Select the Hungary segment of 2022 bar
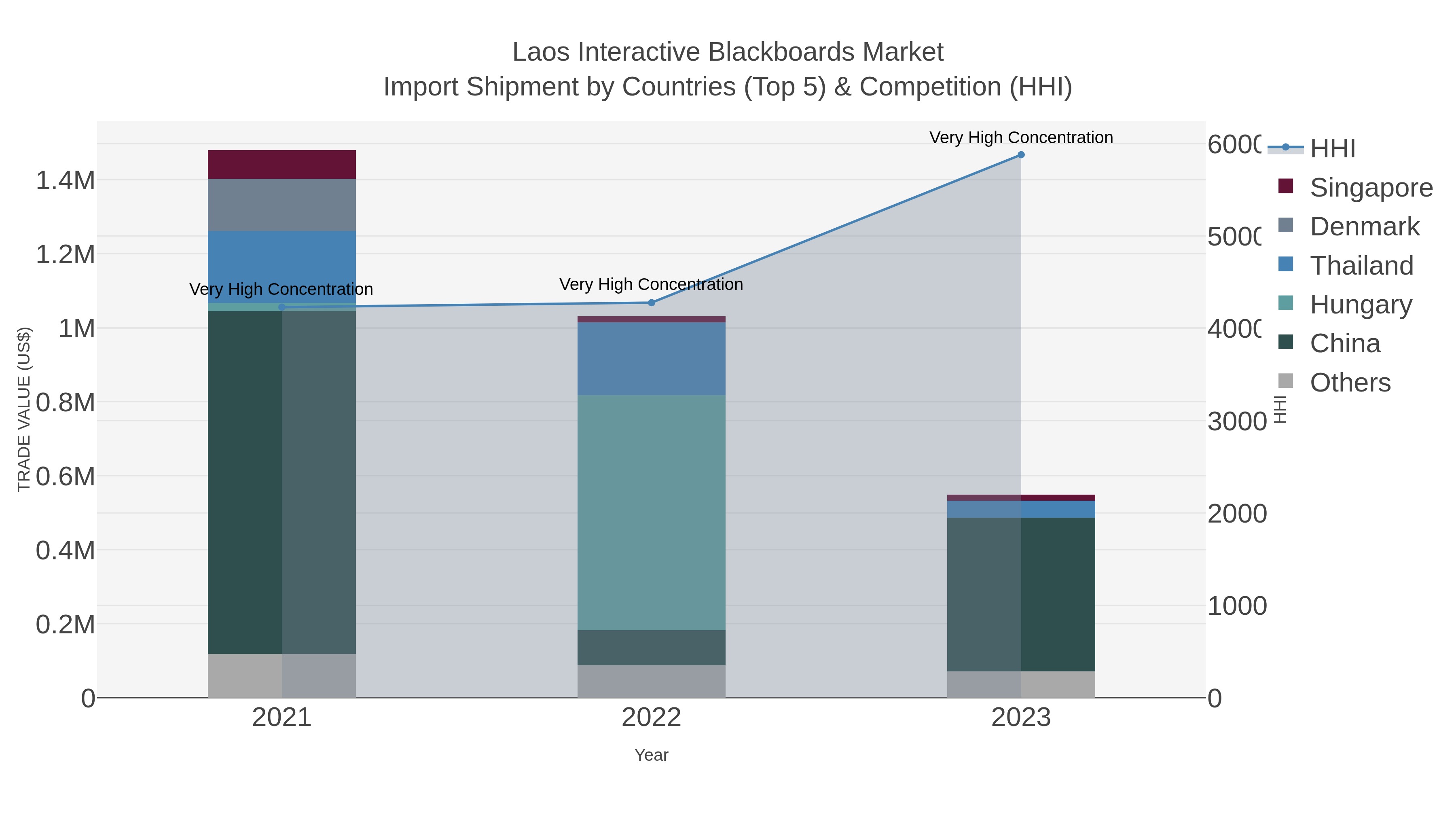This screenshot has height=819, width=1456. tap(651, 513)
